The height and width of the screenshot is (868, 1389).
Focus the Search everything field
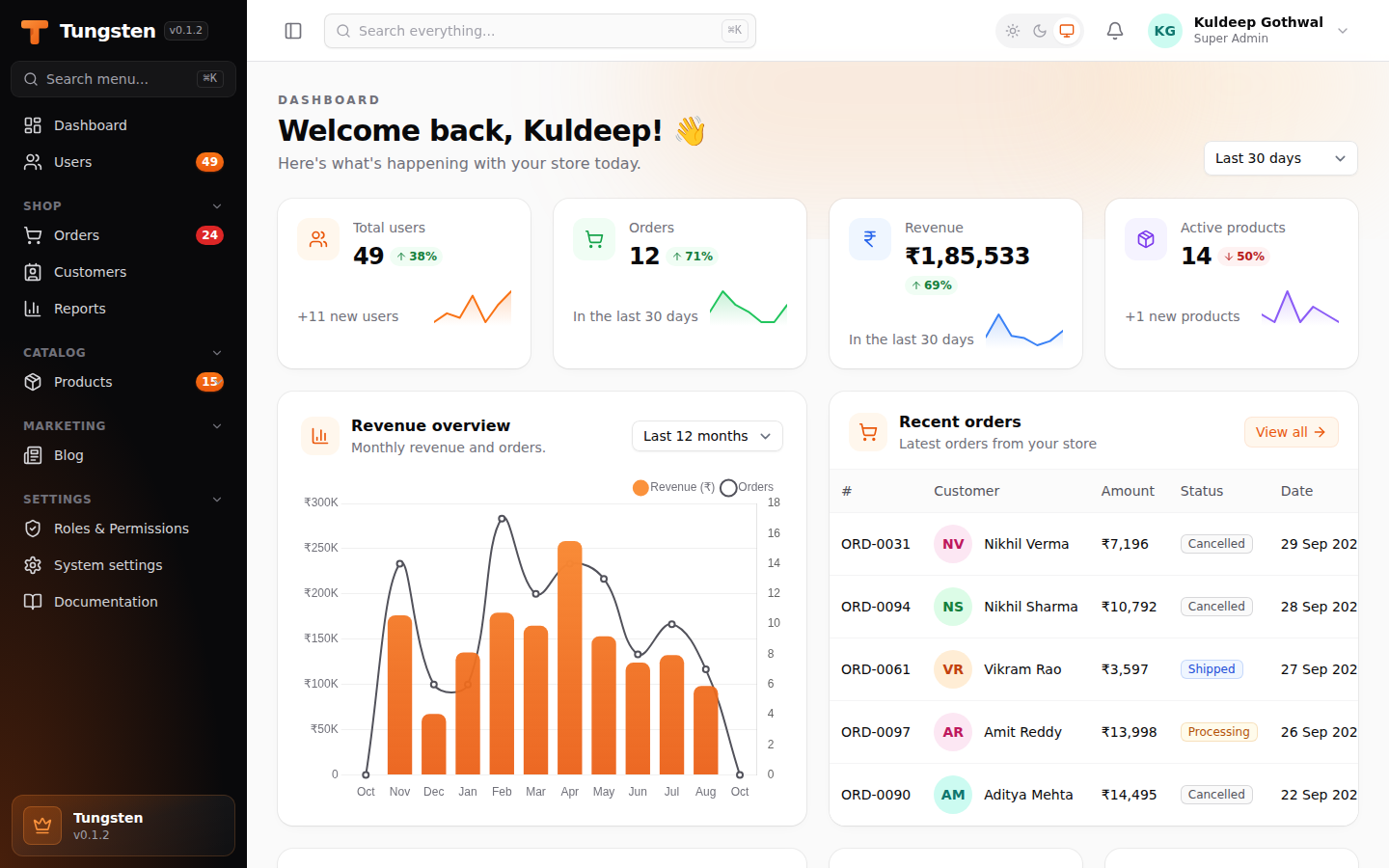coord(540,31)
